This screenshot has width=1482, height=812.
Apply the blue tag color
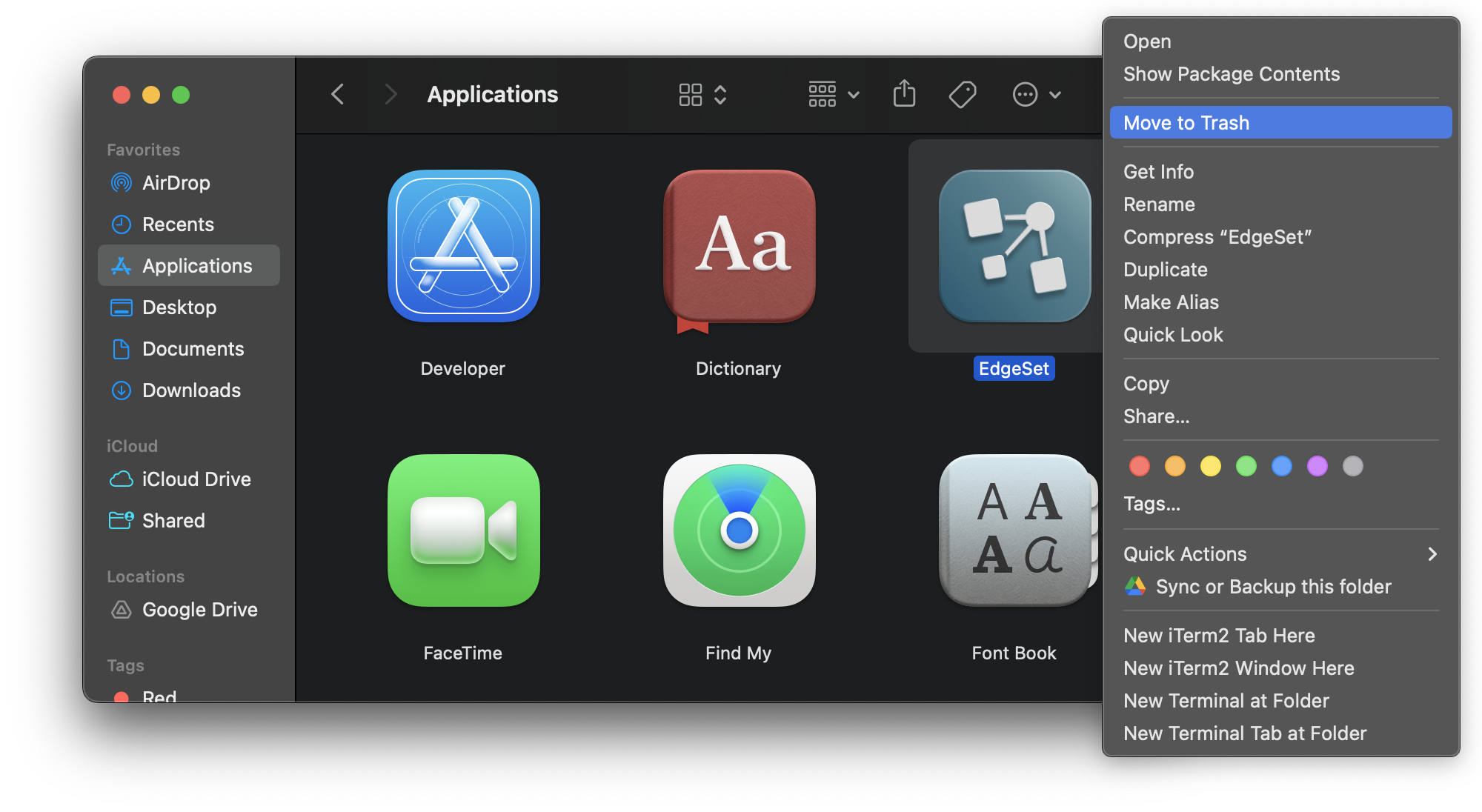tap(1282, 466)
